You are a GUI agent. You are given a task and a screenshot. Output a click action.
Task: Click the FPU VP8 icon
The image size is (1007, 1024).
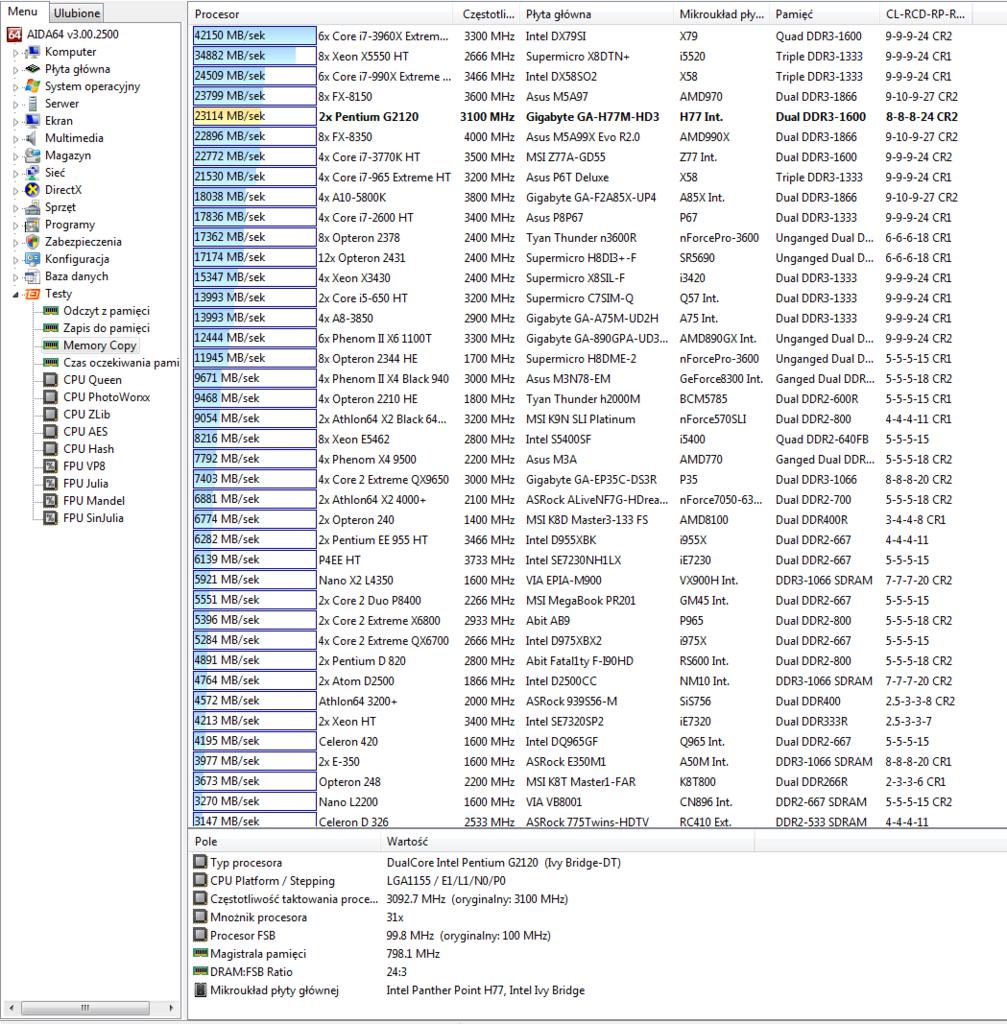(x=50, y=466)
